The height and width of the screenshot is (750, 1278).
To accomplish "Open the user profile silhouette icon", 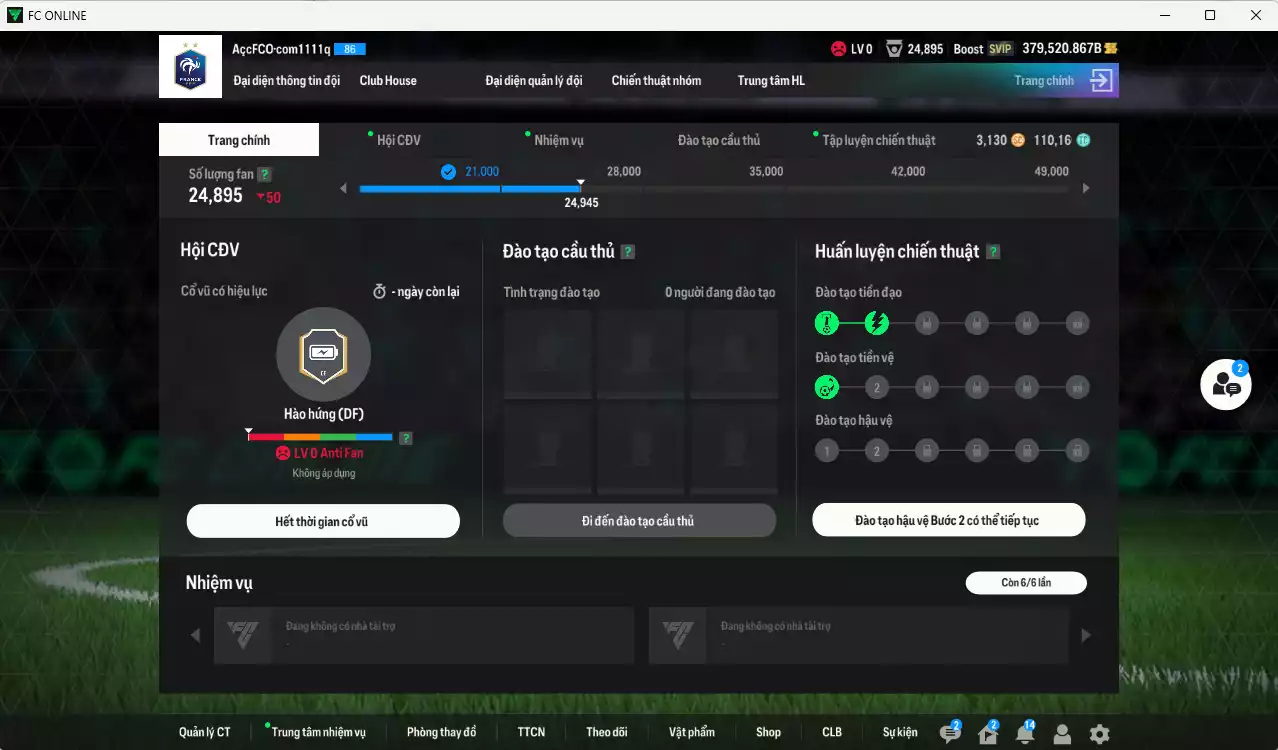I will click(1062, 734).
